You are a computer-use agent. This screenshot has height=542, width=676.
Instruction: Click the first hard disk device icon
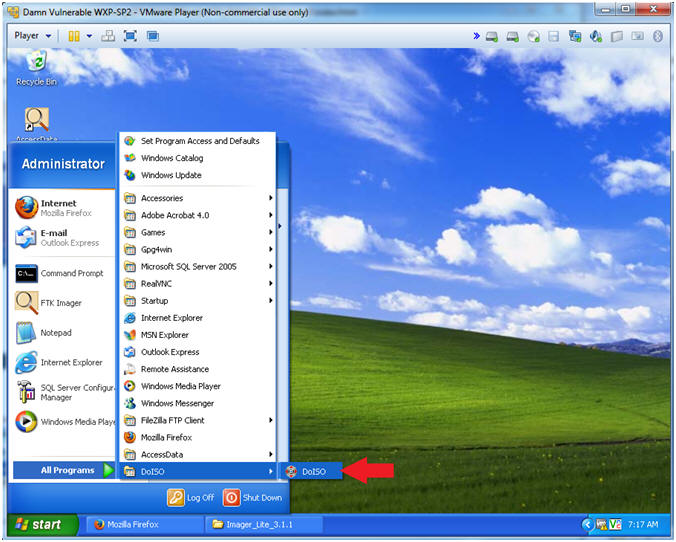click(492, 37)
